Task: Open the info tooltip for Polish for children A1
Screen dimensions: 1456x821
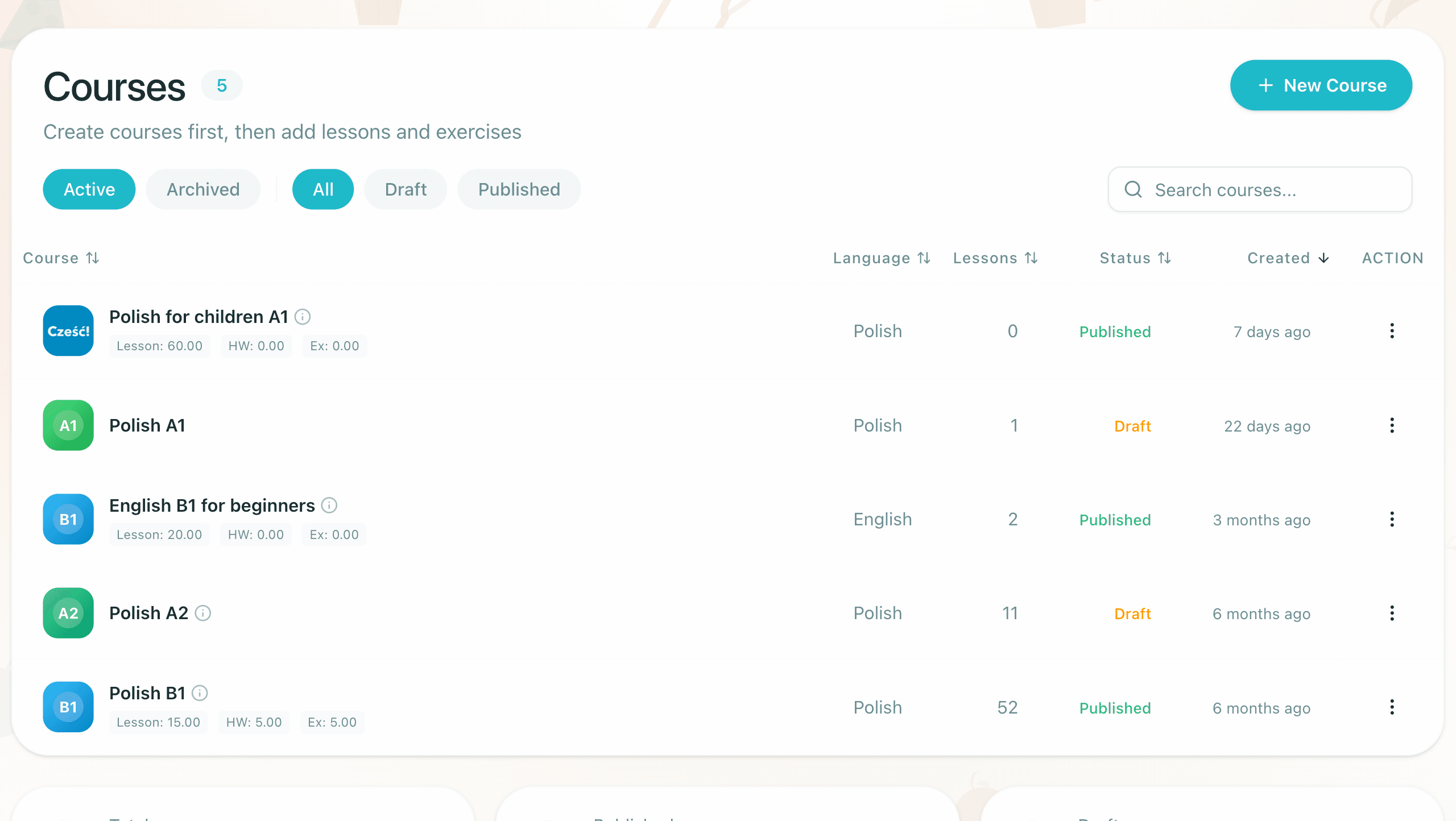Action: click(x=303, y=317)
